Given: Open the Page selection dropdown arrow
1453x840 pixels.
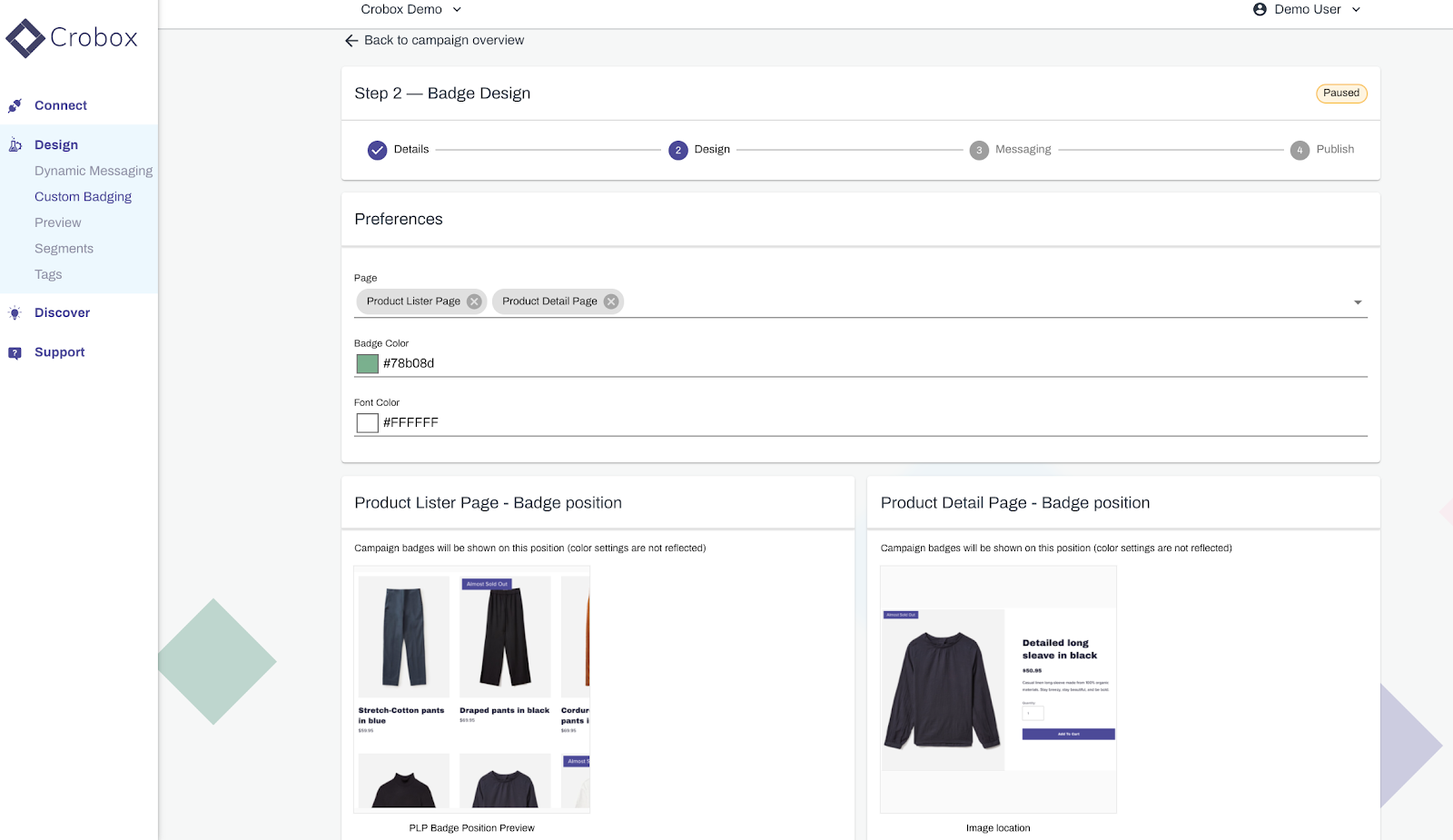Looking at the screenshot, I should (x=1357, y=301).
